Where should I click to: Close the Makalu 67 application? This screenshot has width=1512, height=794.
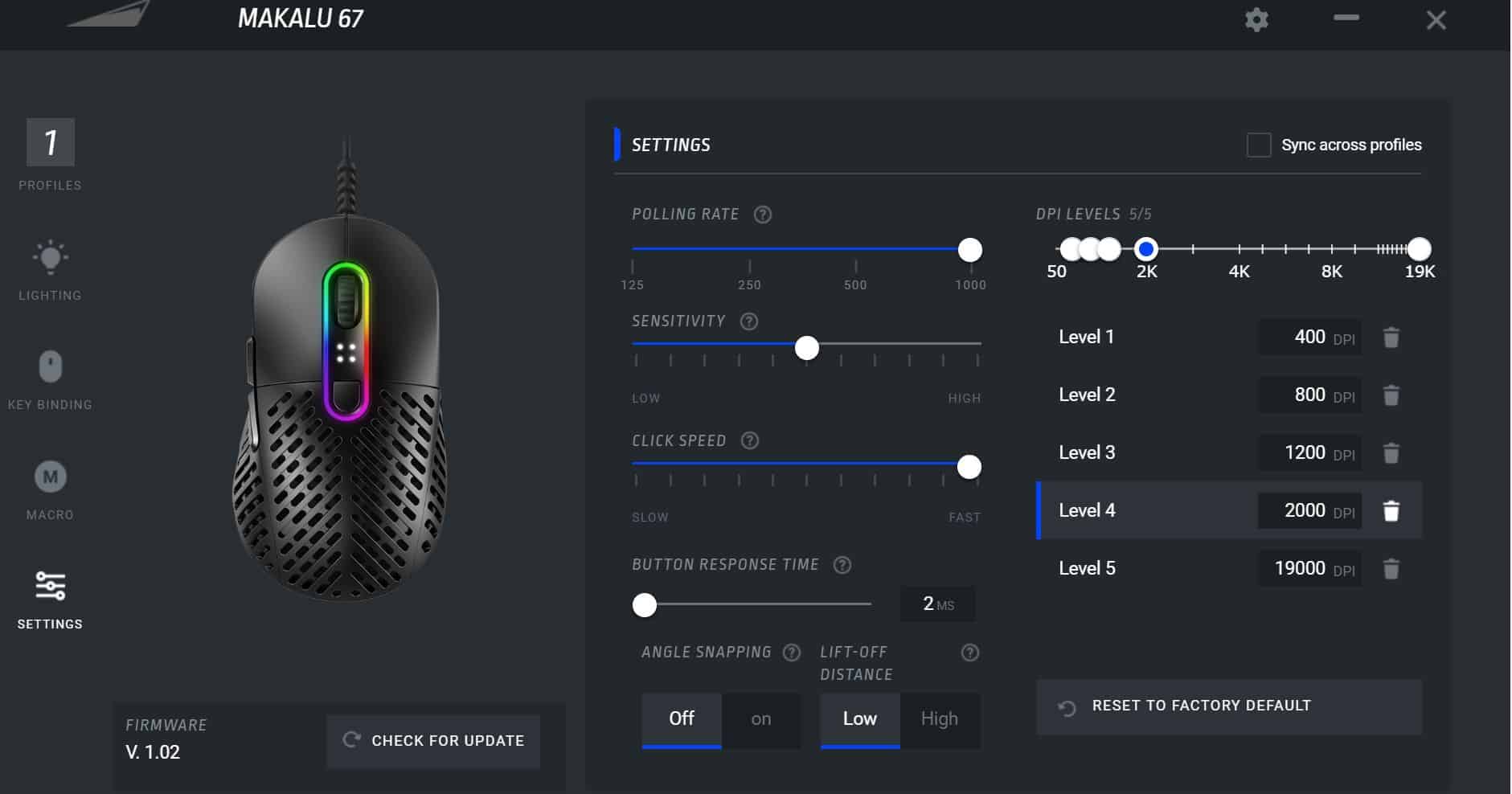tap(1436, 20)
